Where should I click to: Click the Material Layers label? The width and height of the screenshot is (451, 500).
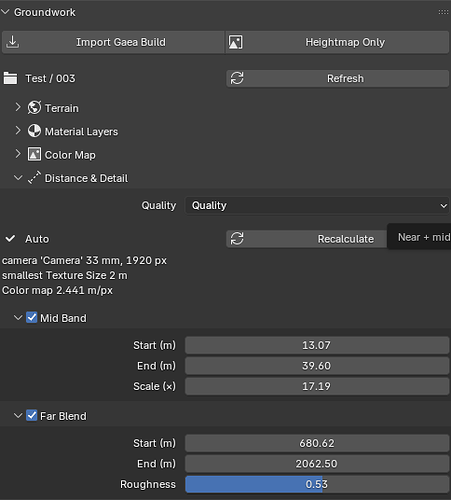point(81,131)
